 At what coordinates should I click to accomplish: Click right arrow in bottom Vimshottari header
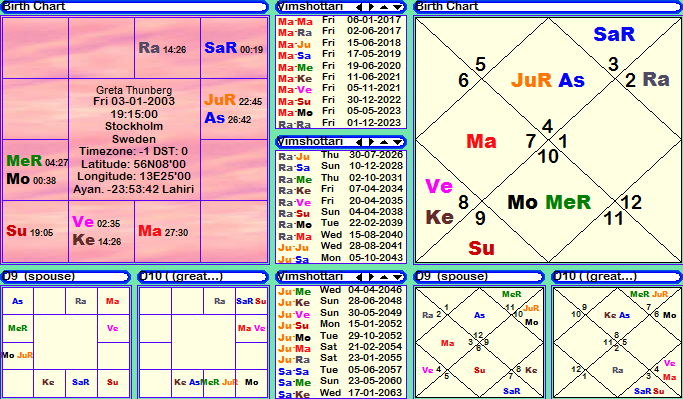(371, 277)
